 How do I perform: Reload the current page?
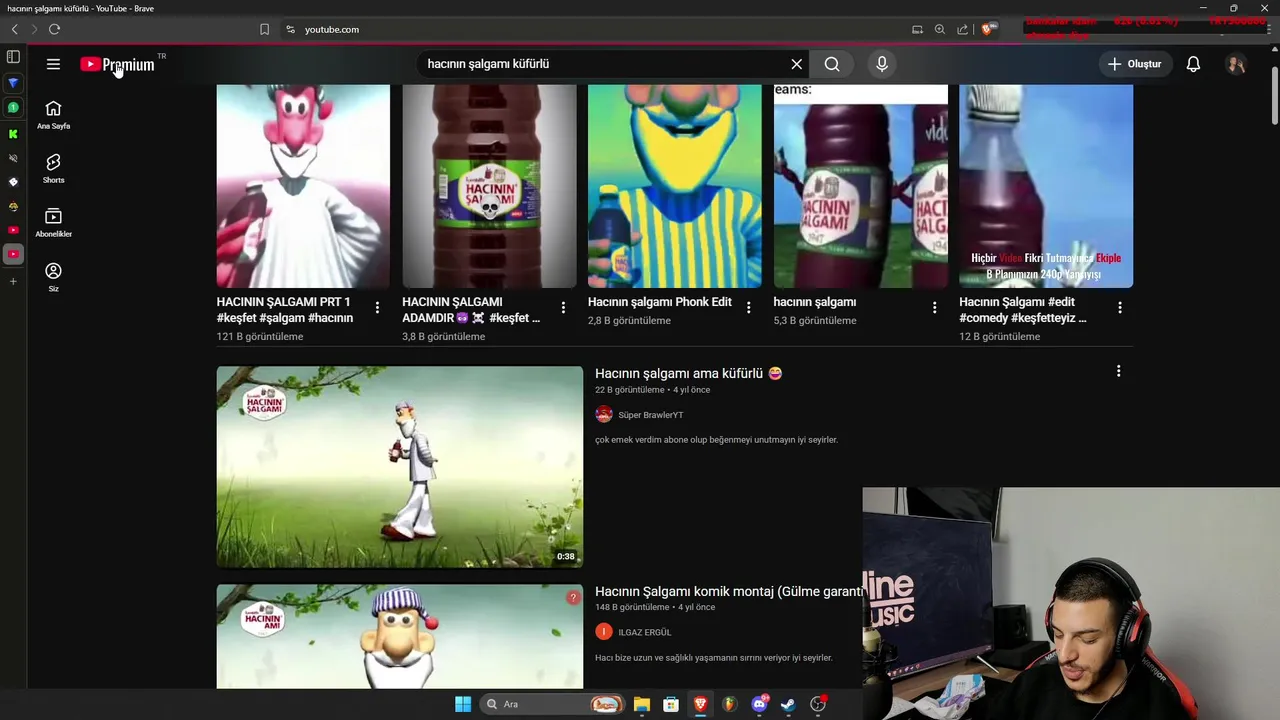54,29
